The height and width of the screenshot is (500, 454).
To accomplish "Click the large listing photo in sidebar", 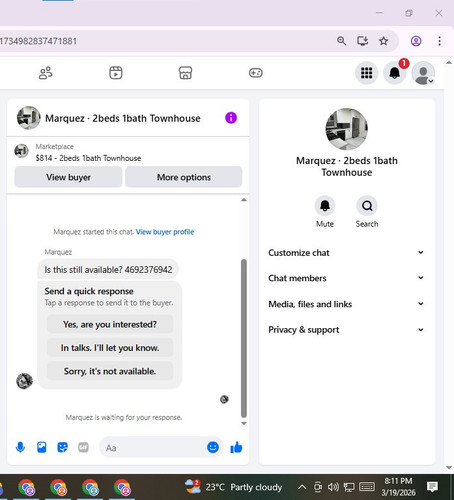I will [x=347, y=129].
